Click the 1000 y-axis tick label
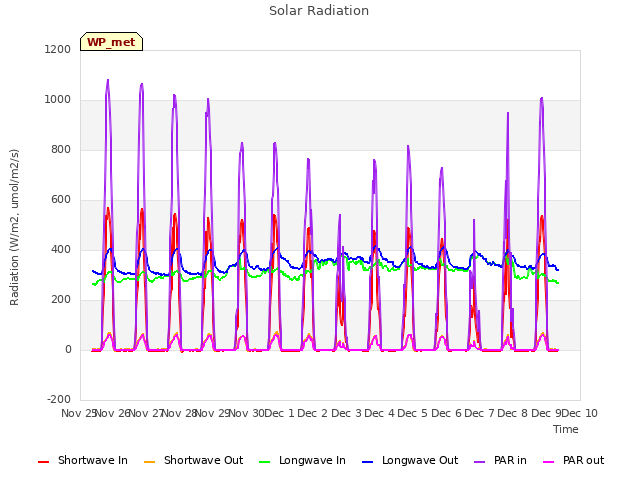640x480 pixels. pos(58,100)
